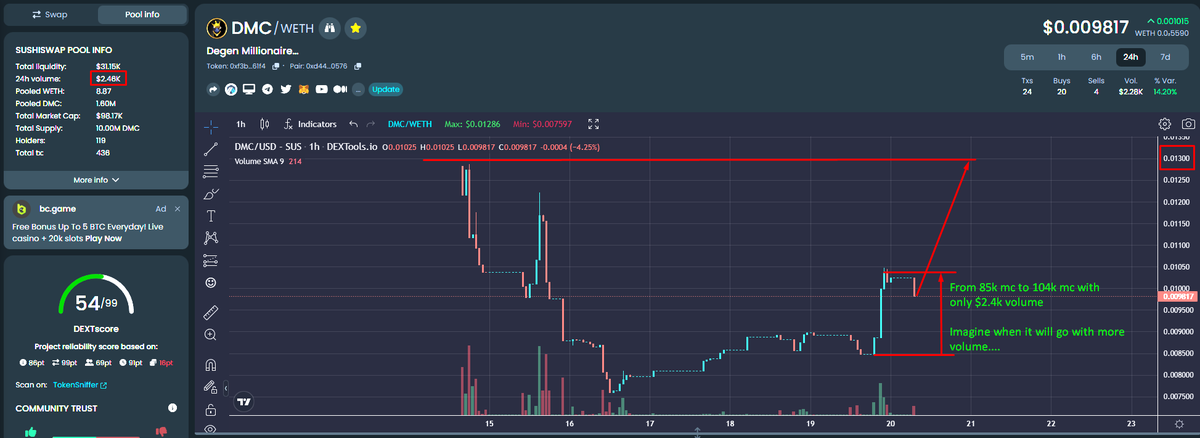The height and width of the screenshot is (438, 1200).
Task: Select the crosshair cursor tool
Action: [x=211, y=127]
